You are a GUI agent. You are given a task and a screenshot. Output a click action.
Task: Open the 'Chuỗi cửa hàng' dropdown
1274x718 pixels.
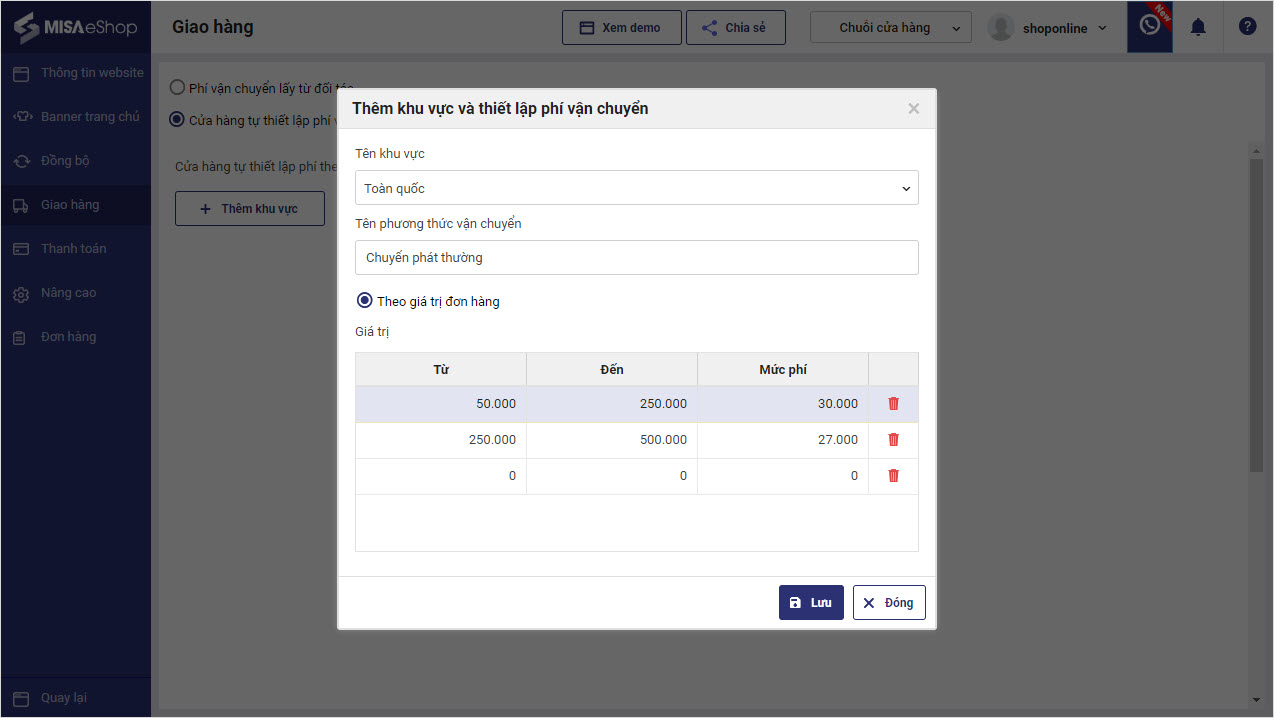tap(890, 28)
